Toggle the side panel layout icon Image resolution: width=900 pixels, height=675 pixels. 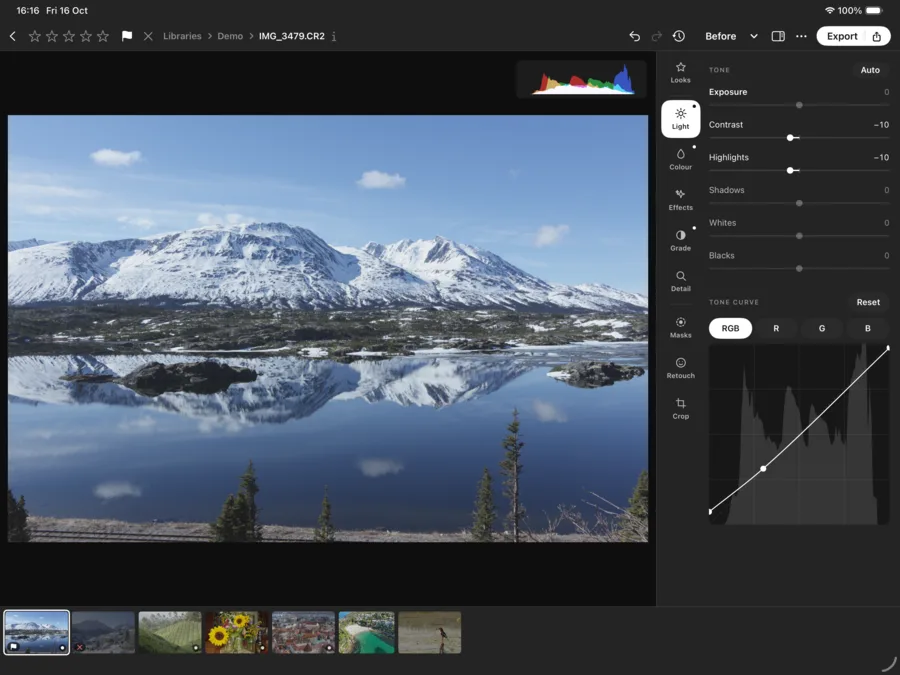pyautogui.click(x=778, y=36)
